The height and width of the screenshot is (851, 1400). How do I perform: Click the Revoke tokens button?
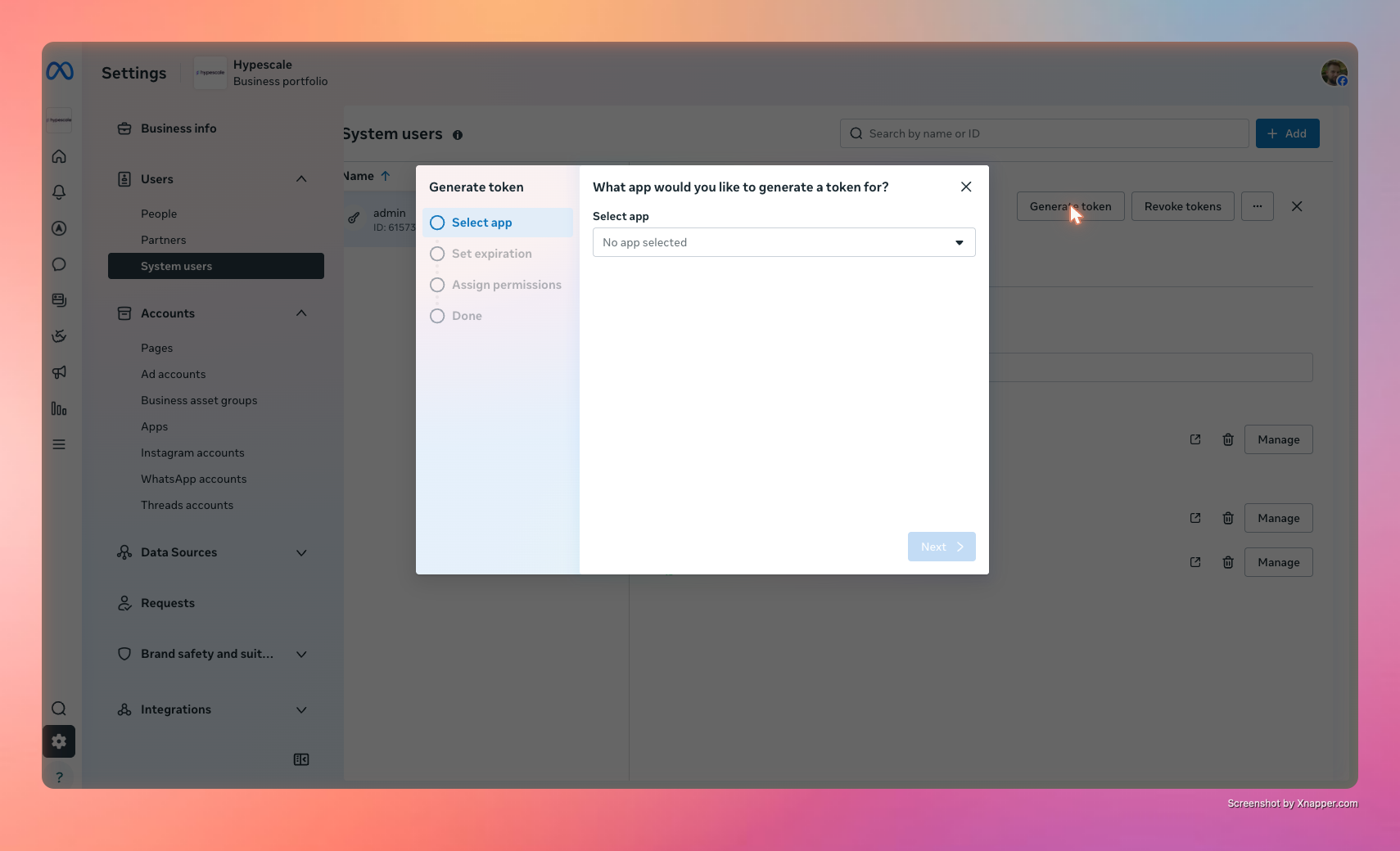1183,206
